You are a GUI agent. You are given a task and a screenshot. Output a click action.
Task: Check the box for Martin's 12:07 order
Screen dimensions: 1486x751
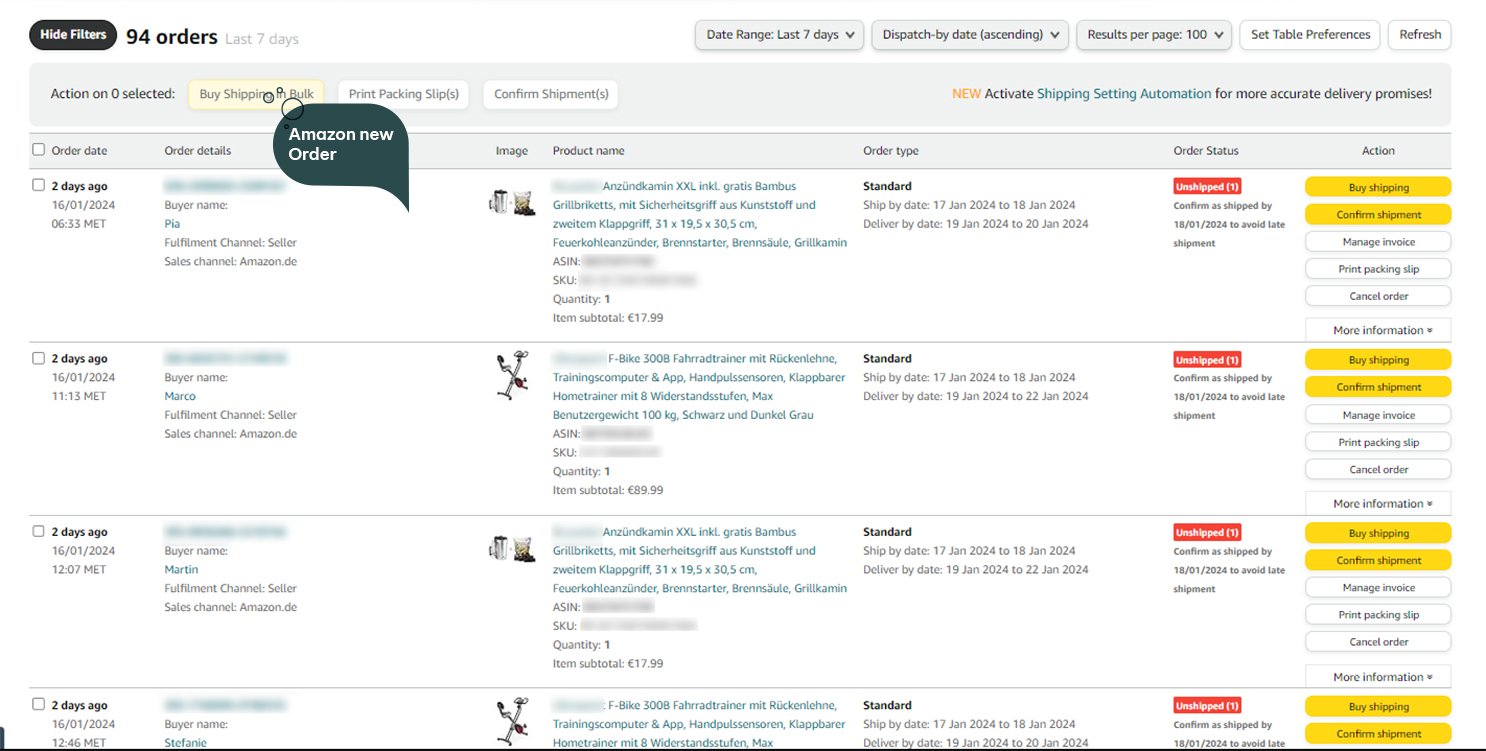pyautogui.click(x=39, y=531)
